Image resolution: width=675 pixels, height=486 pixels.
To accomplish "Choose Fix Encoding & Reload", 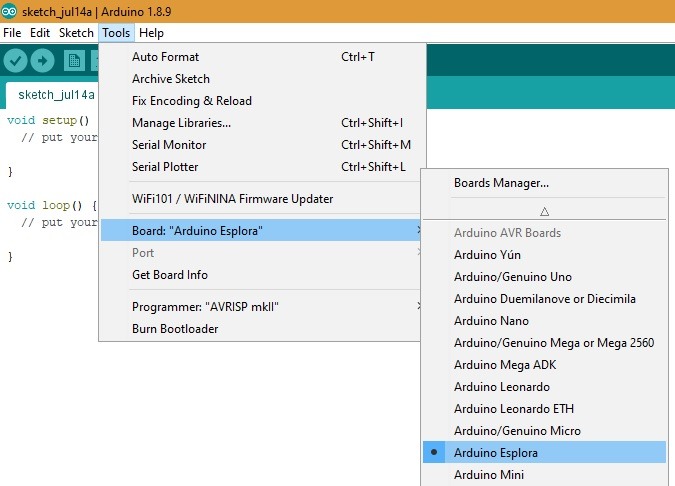I will (x=260, y=101).
